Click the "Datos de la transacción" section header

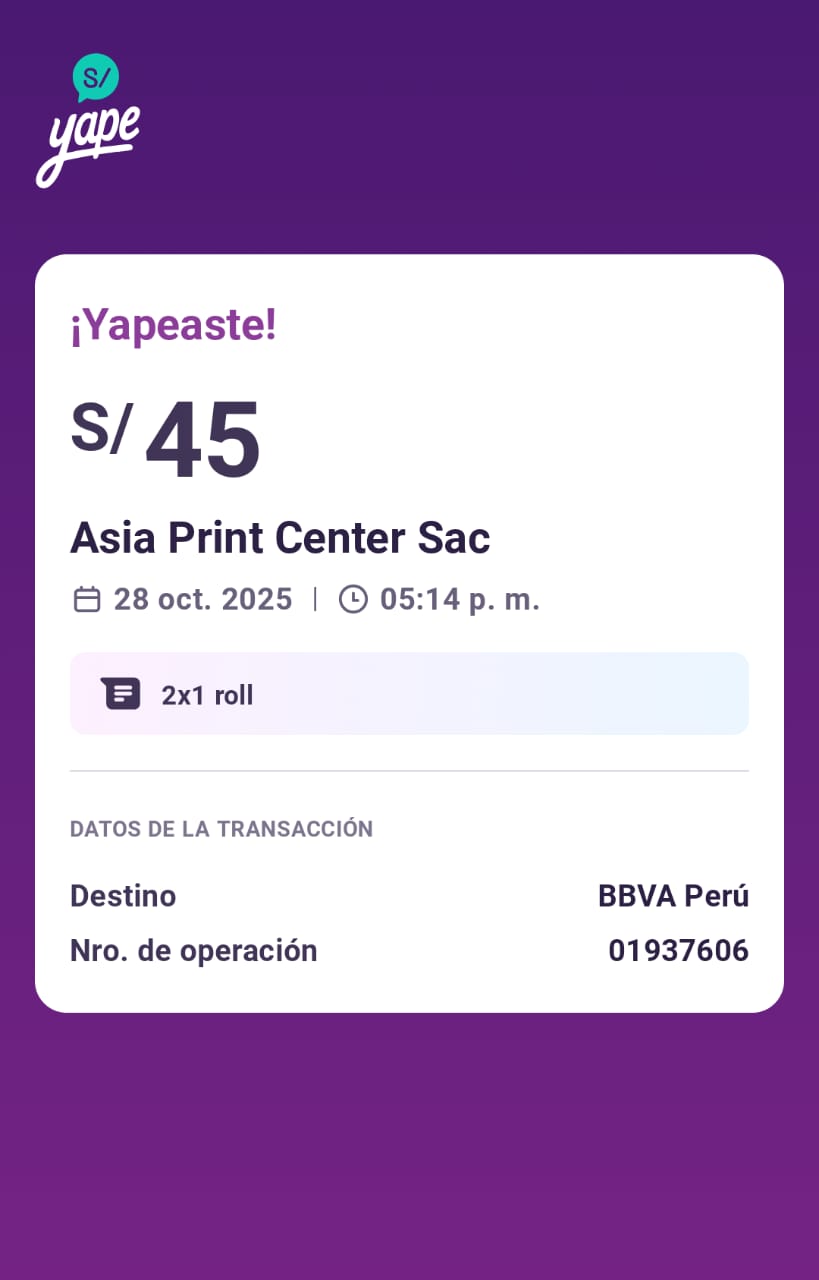(x=221, y=829)
